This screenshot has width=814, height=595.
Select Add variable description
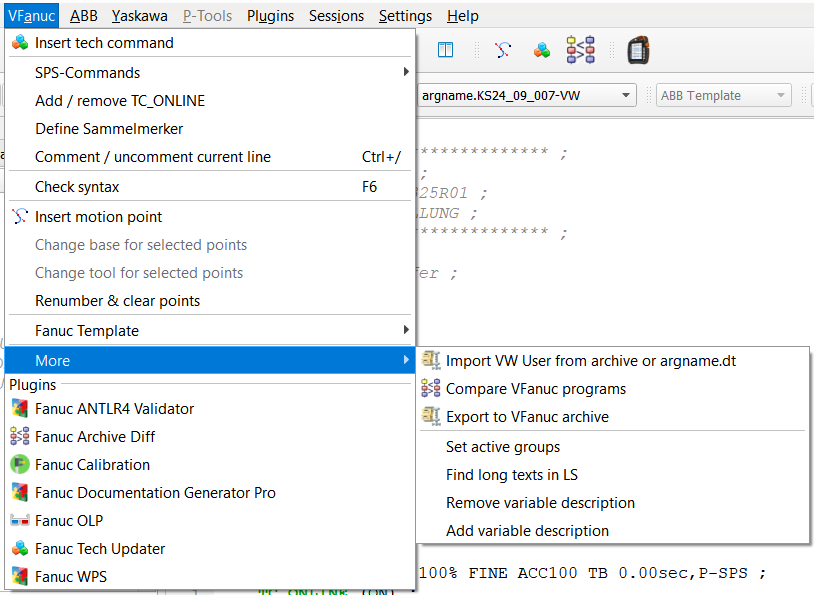click(613, 531)
